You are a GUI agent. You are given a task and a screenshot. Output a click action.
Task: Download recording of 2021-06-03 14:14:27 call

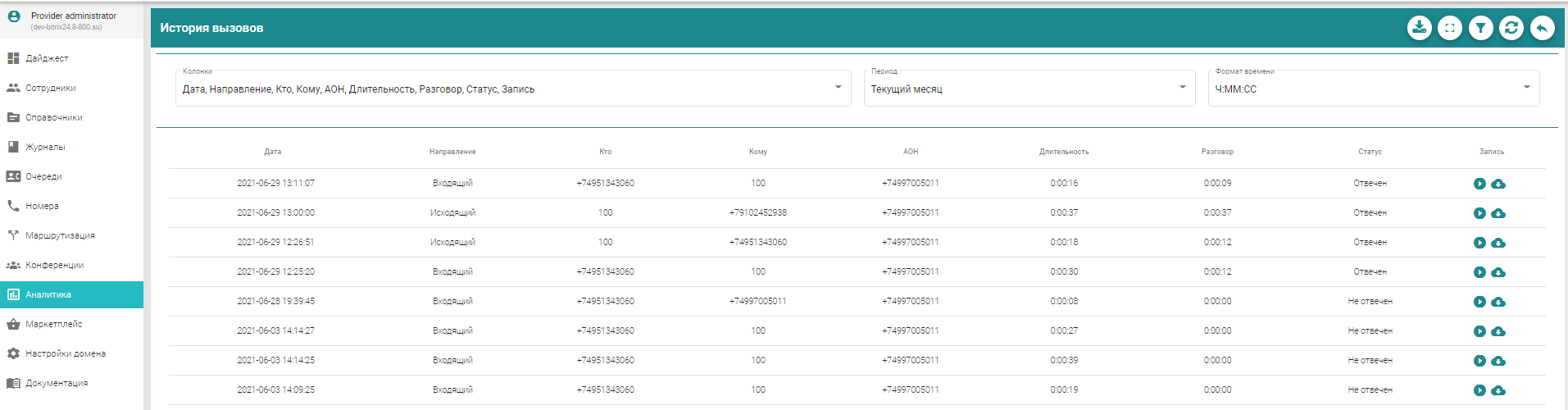coord(1498,331)
